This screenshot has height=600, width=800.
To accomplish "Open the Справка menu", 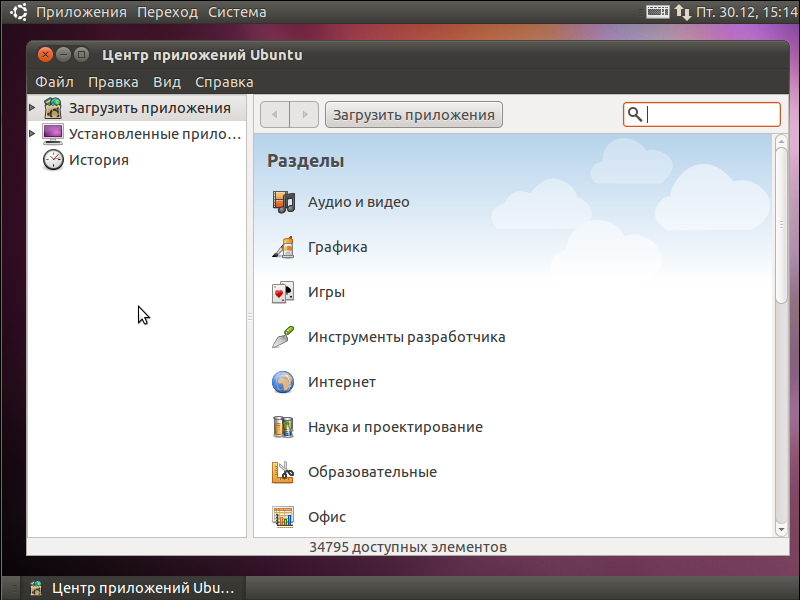I will coord(224,82).
